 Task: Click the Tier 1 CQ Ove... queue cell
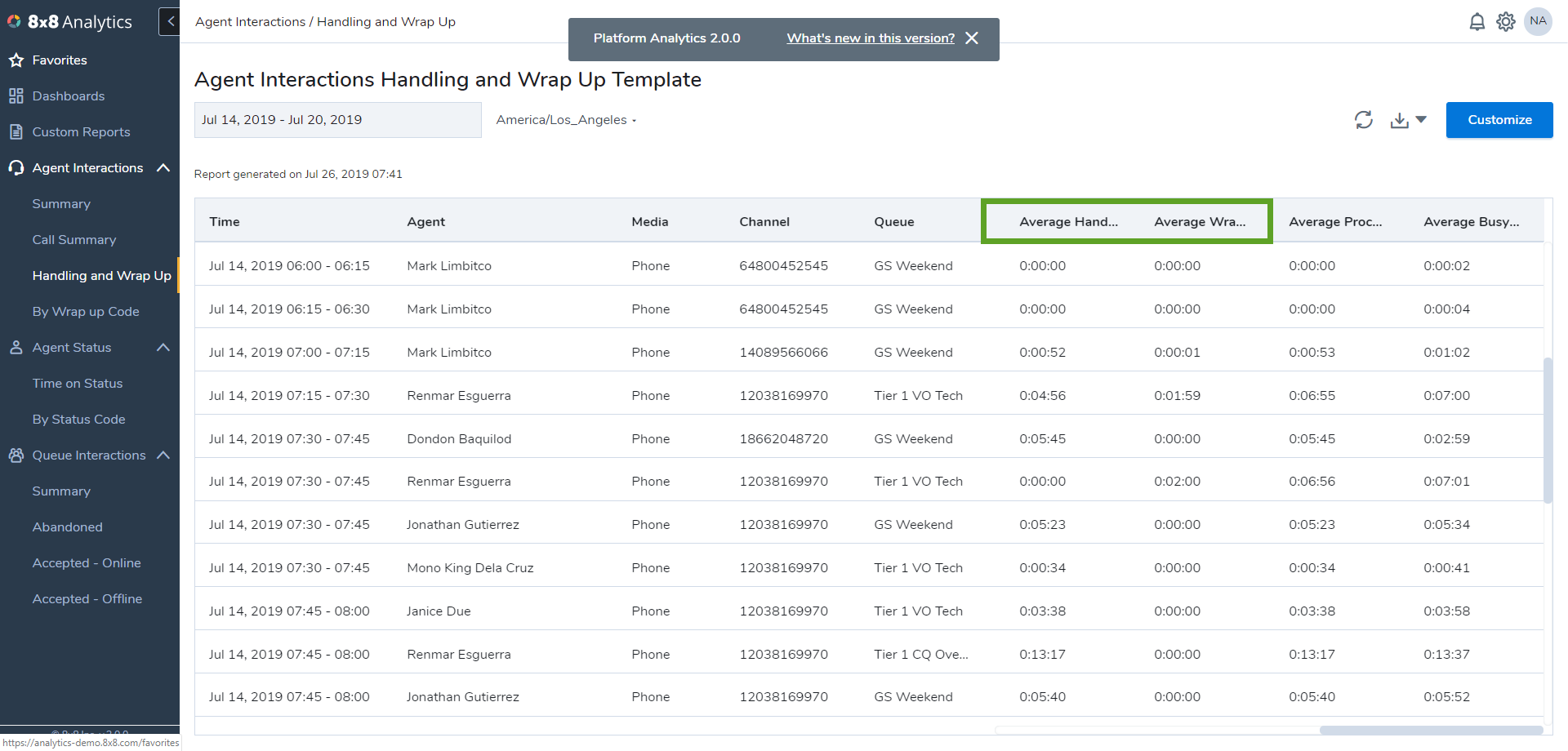pyautogui.click(x=921, y=654)
